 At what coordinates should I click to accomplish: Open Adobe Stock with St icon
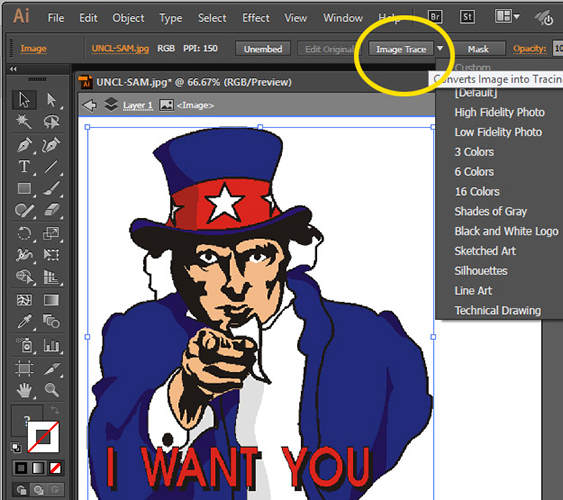[x=467, y=17]
